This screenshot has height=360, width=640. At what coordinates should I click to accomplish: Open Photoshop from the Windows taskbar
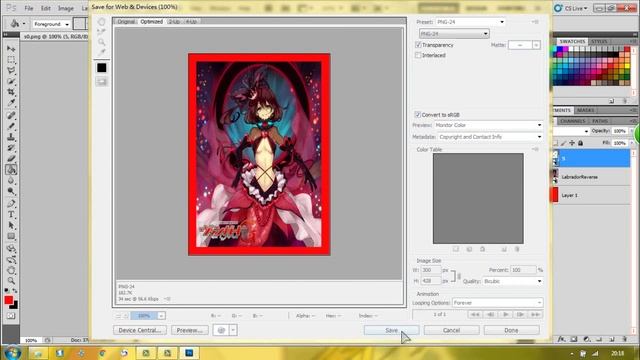pos(189,353)
